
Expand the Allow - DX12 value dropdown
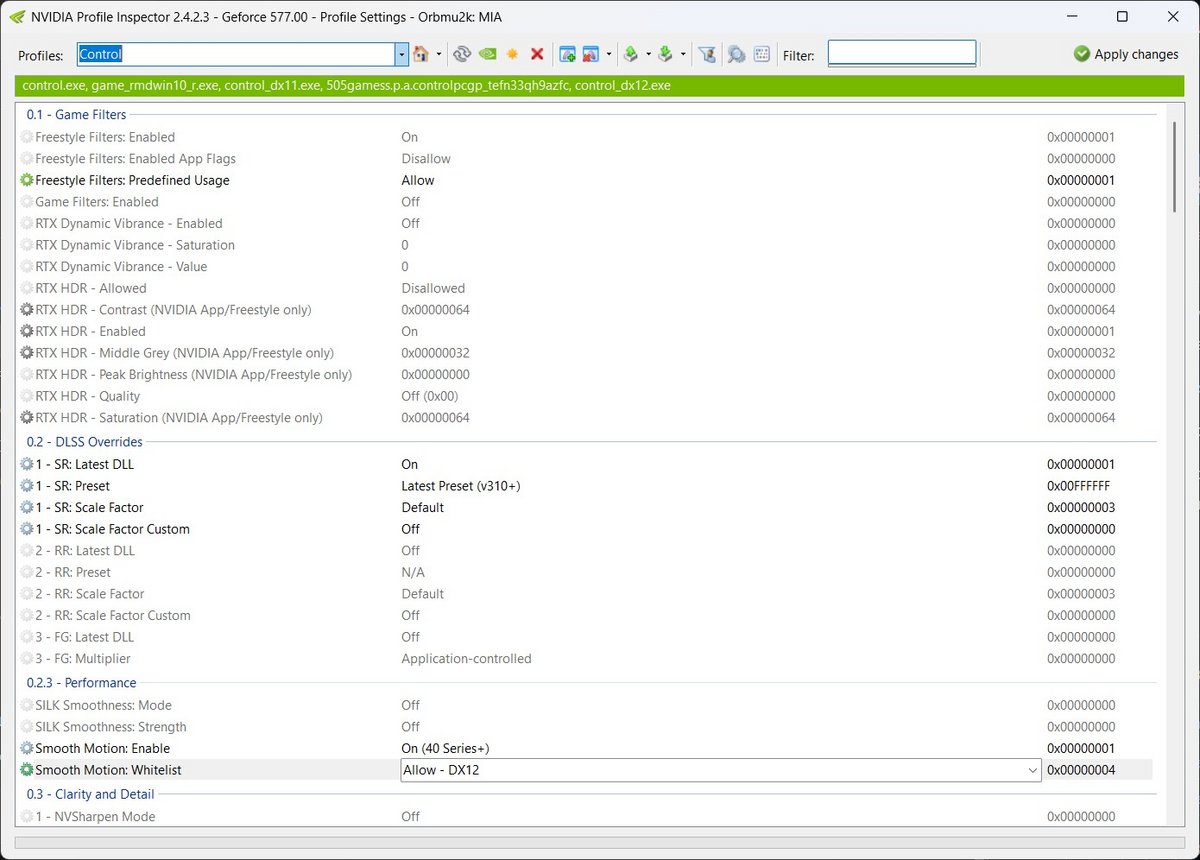pyautogui.click(x=1032, y=770)
